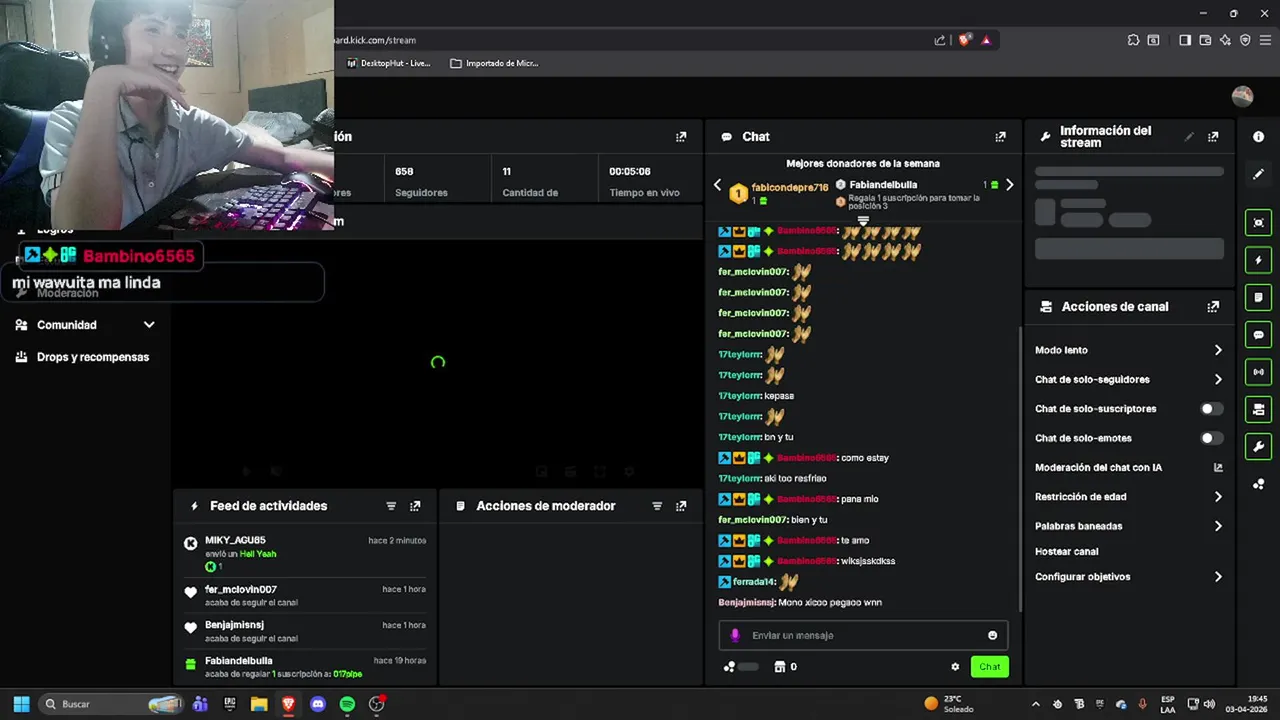Image resolution: width=1280 pixels, height=720 pixels.
Task: Open Importado de Micr... bookmarks folder
Action: pyautogui.click(x=494, y=63)
